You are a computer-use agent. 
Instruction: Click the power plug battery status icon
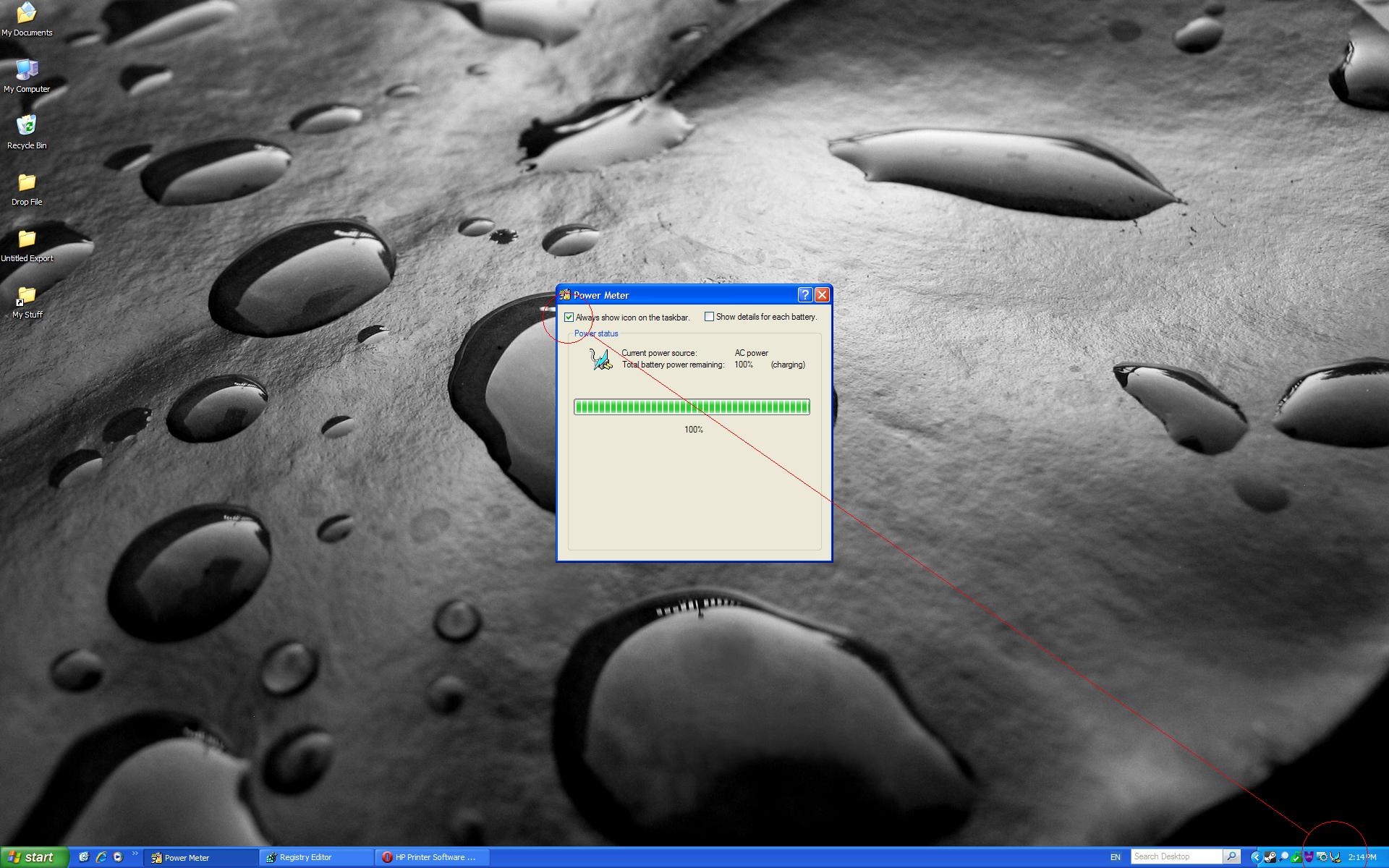click(601, 359)
